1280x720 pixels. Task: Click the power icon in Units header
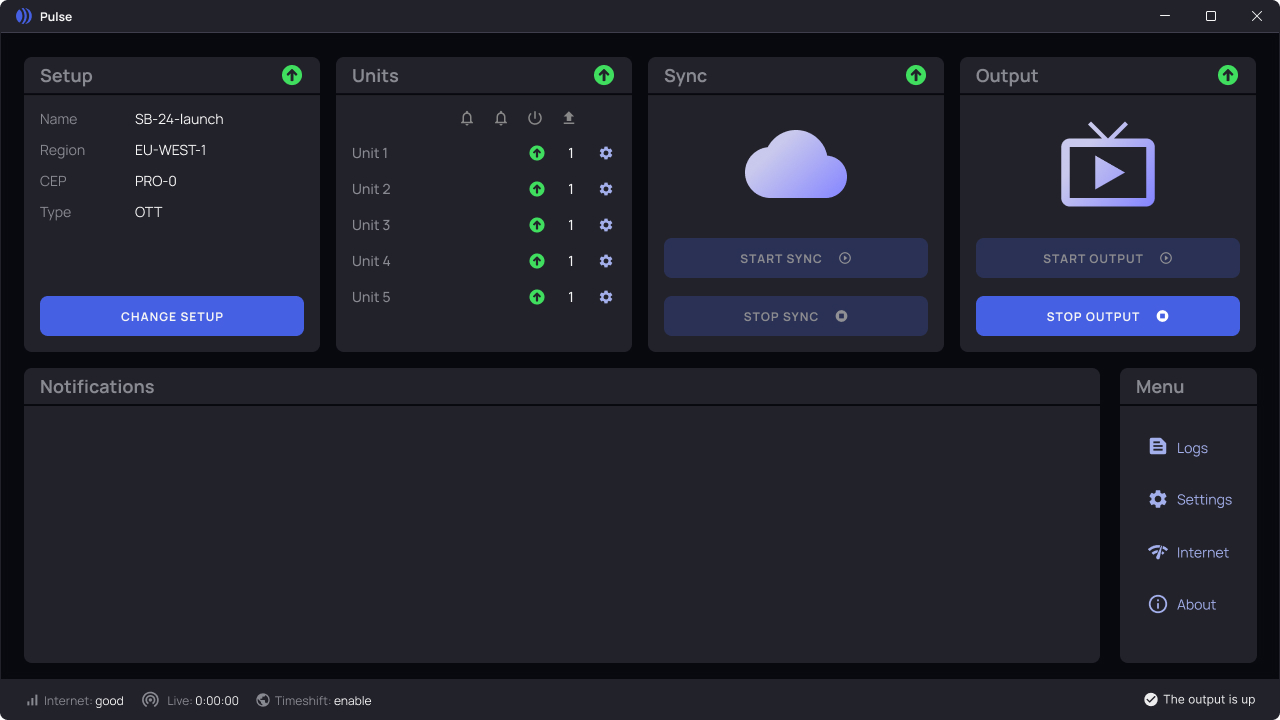(535, 118)
